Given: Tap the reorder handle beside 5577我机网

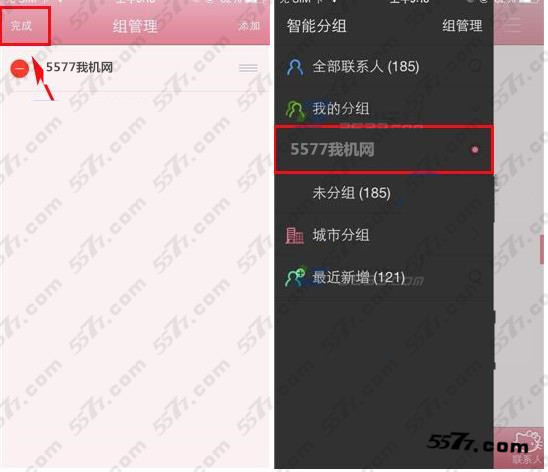Looking at the screenshot, I should [x=248, y=68].
